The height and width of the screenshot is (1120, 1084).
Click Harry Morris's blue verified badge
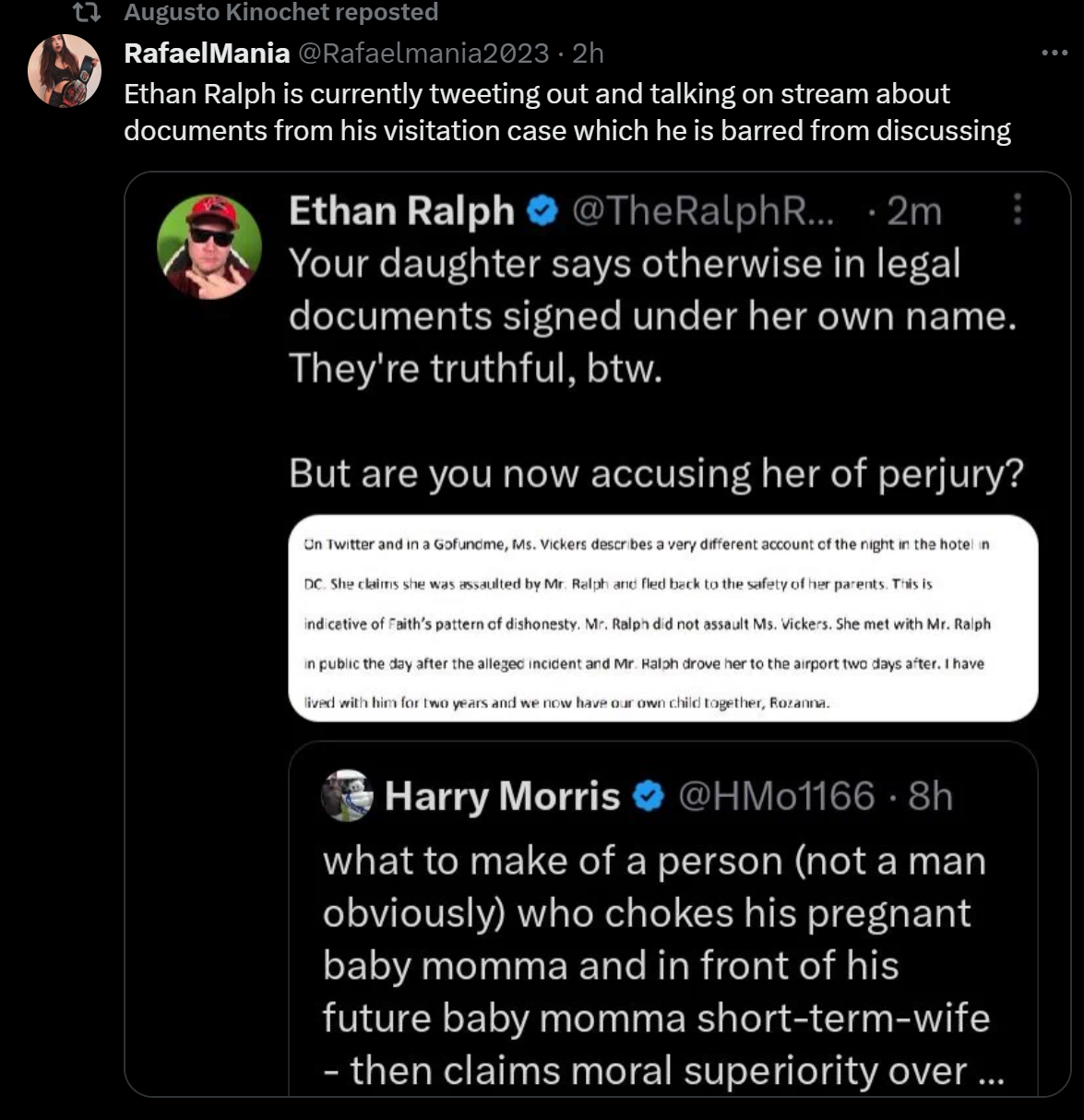pos(649,796)
